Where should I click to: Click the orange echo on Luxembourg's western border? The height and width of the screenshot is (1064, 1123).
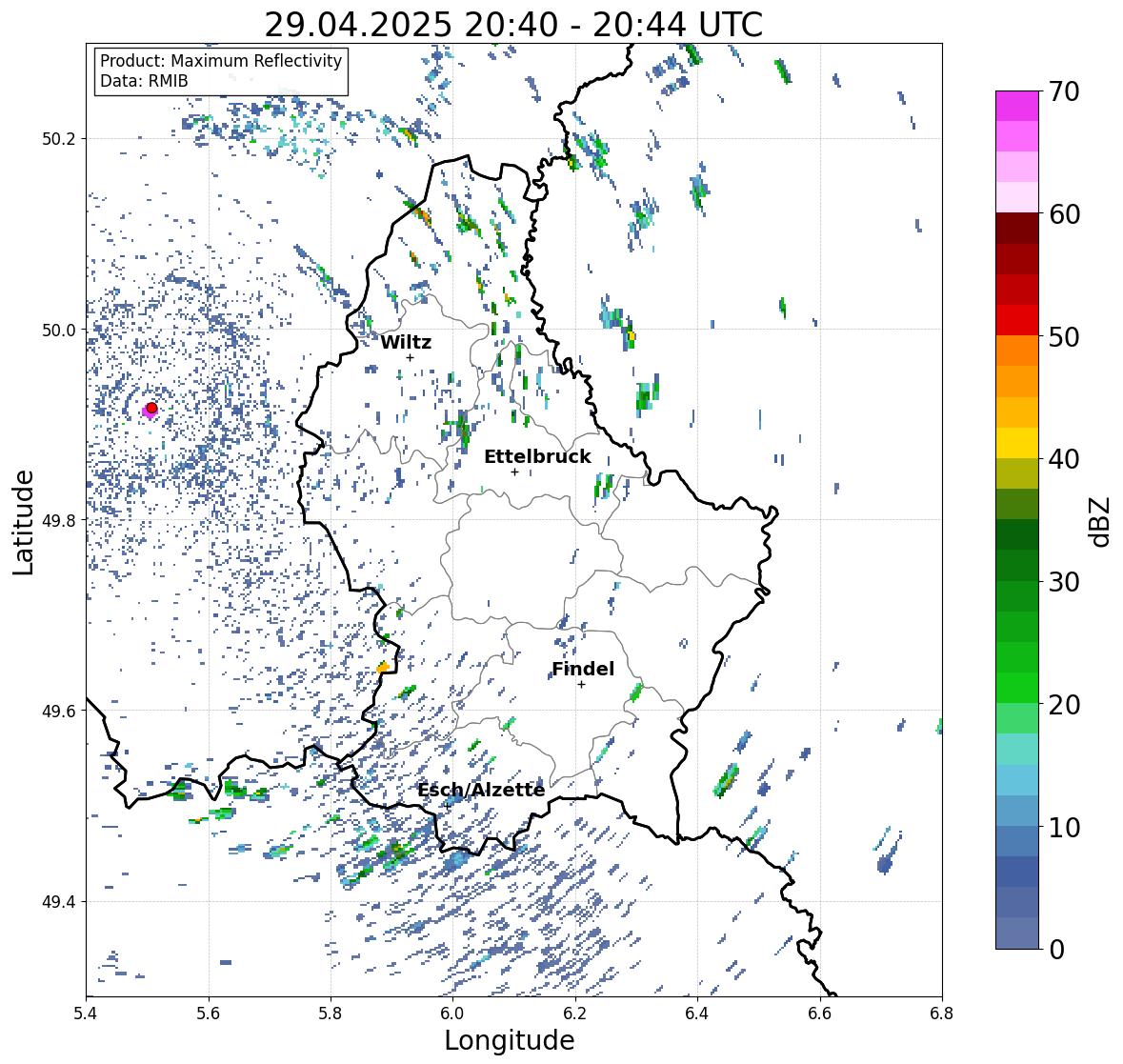(x=383, y=668)
